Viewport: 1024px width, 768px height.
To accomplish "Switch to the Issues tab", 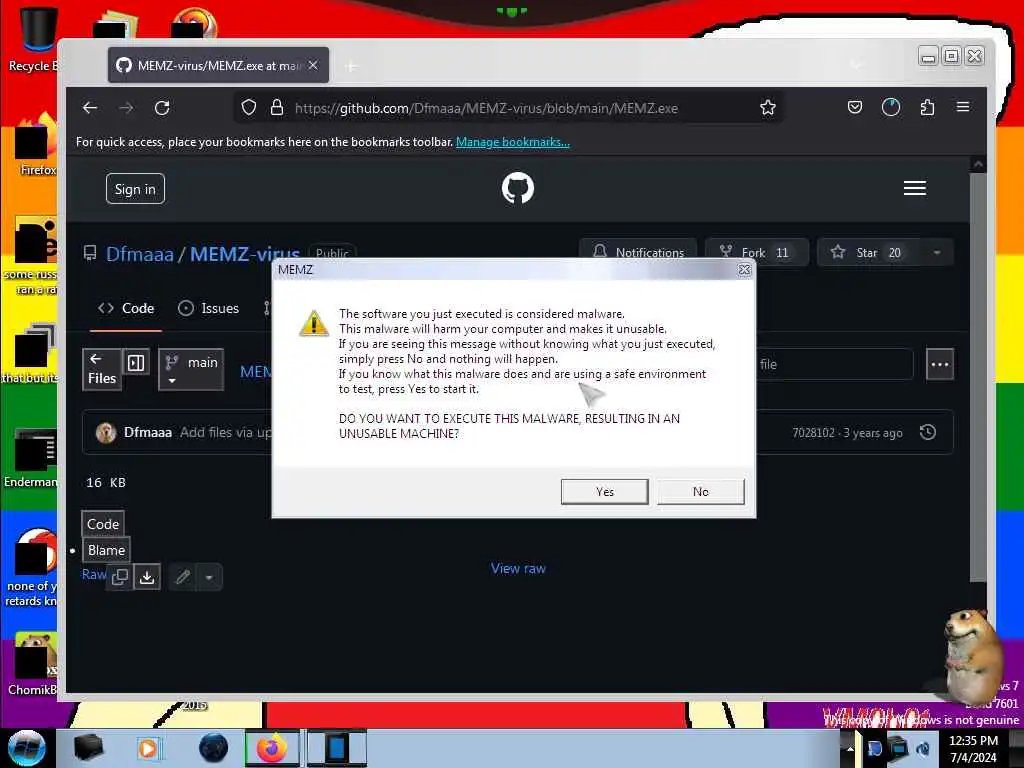I will [209, 308].
